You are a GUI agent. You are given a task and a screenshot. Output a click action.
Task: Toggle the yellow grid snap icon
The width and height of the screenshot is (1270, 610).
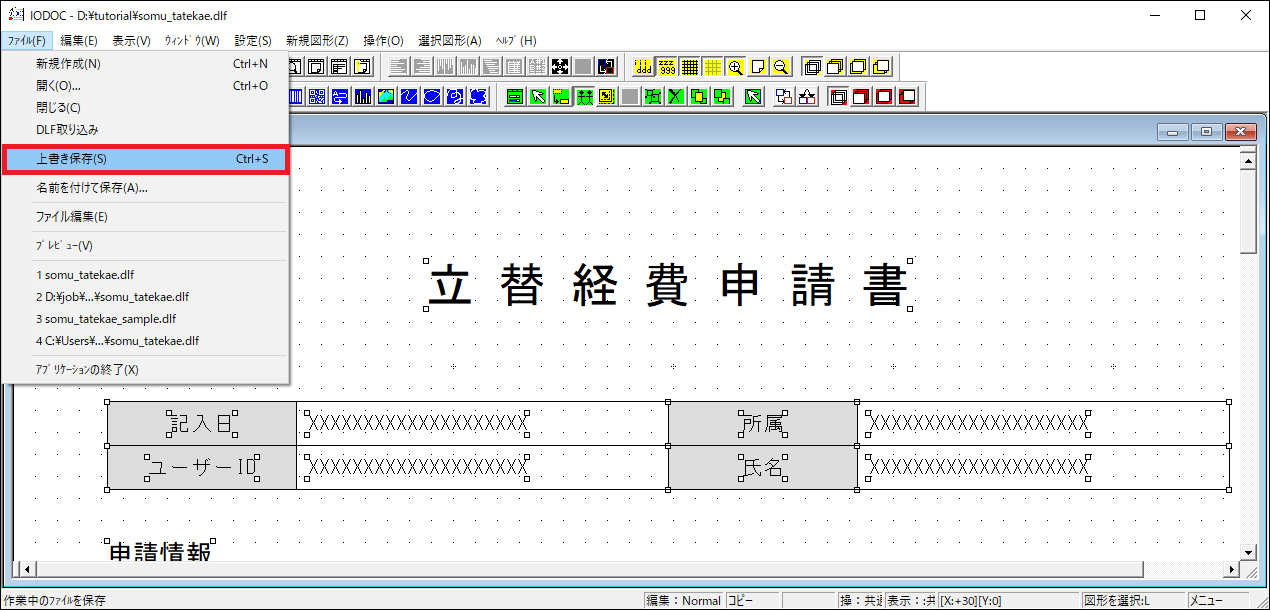[x=713, y=67]
